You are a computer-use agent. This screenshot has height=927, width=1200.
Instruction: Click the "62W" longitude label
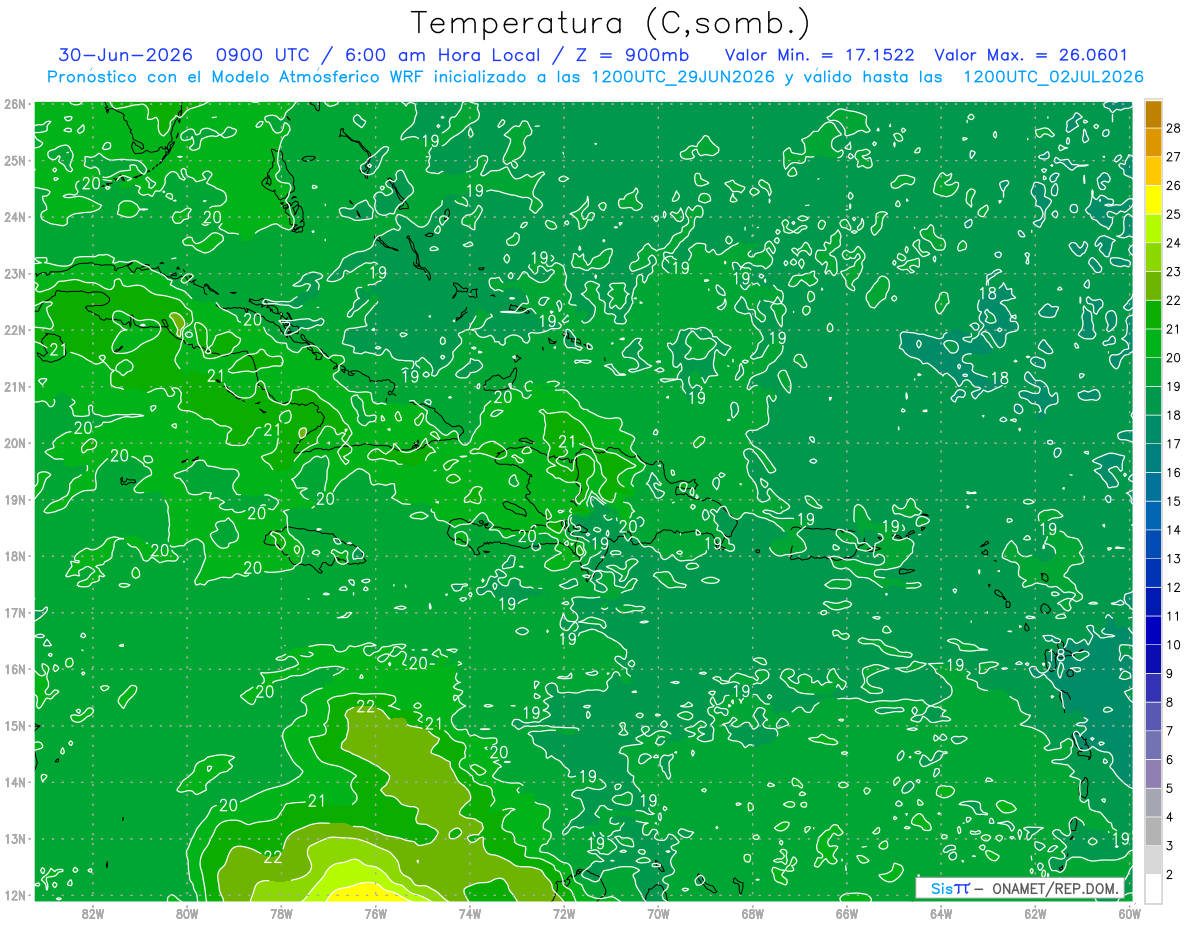click(x=1035, y=912)
